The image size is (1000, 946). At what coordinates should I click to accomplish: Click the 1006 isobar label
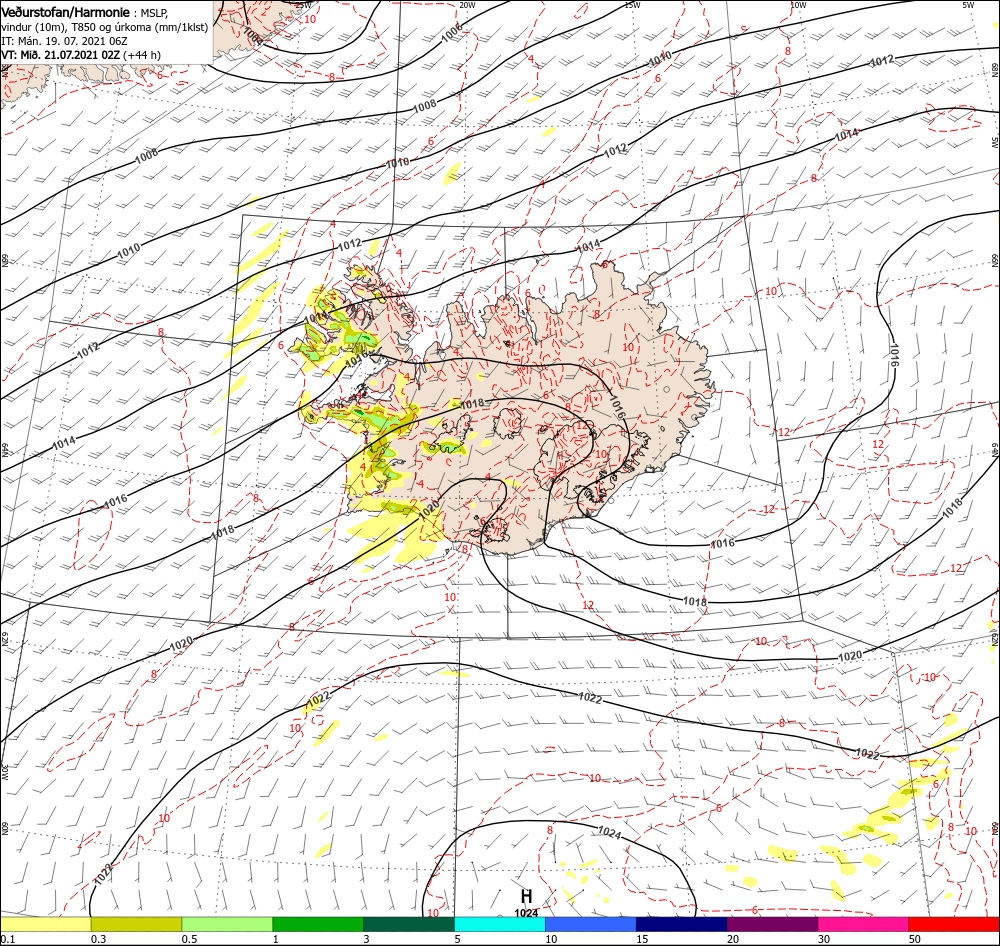point(452,32)
